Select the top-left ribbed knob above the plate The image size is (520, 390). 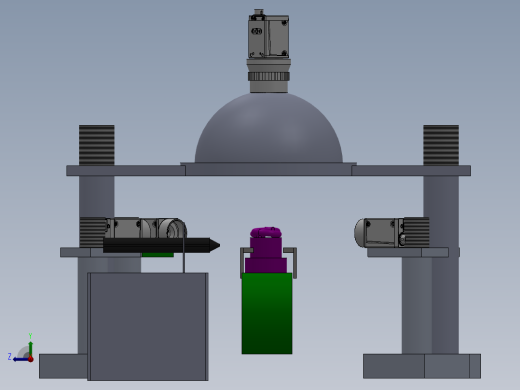[97, 145]
